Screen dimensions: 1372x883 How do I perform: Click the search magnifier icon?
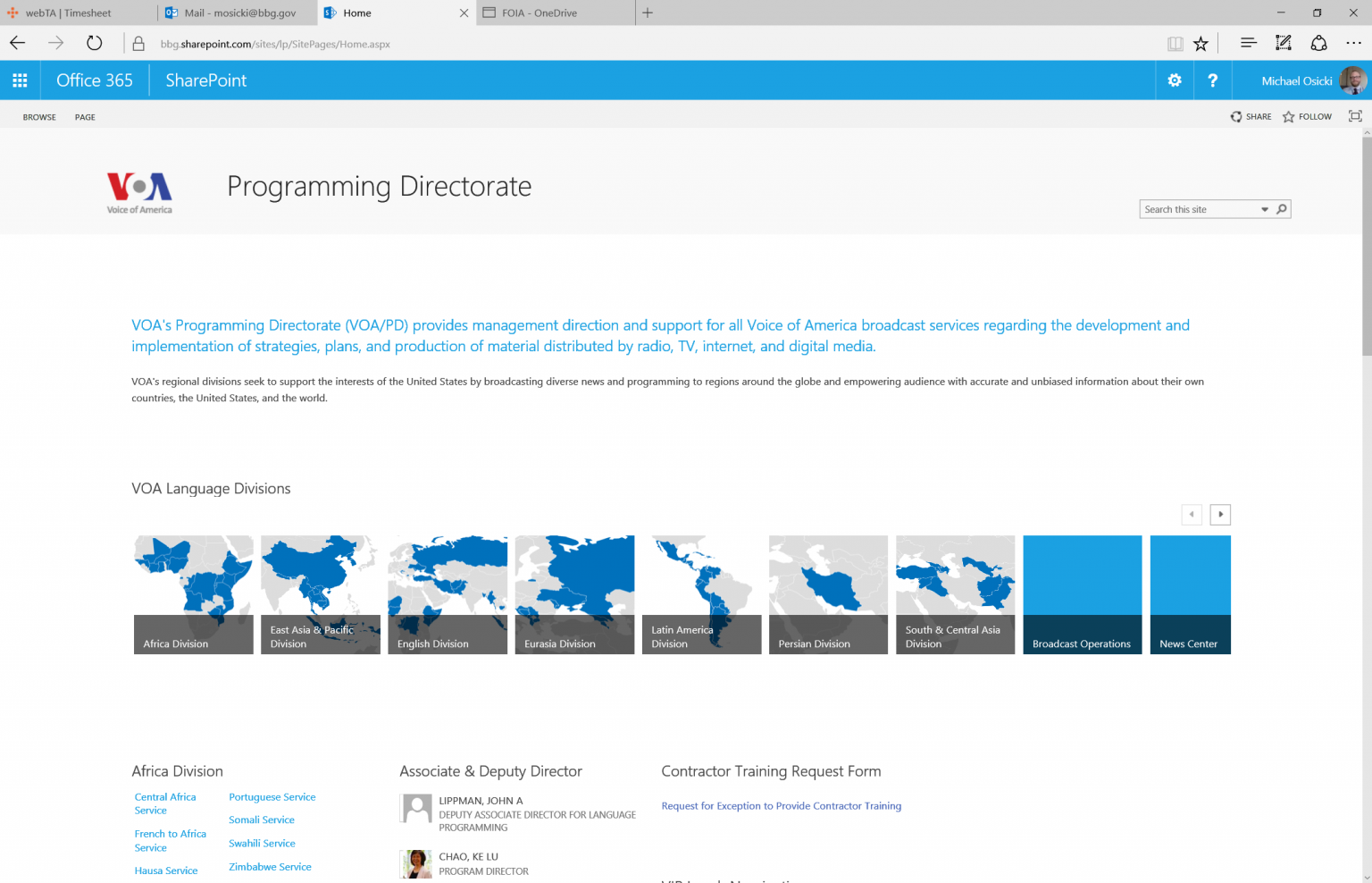1282,209
